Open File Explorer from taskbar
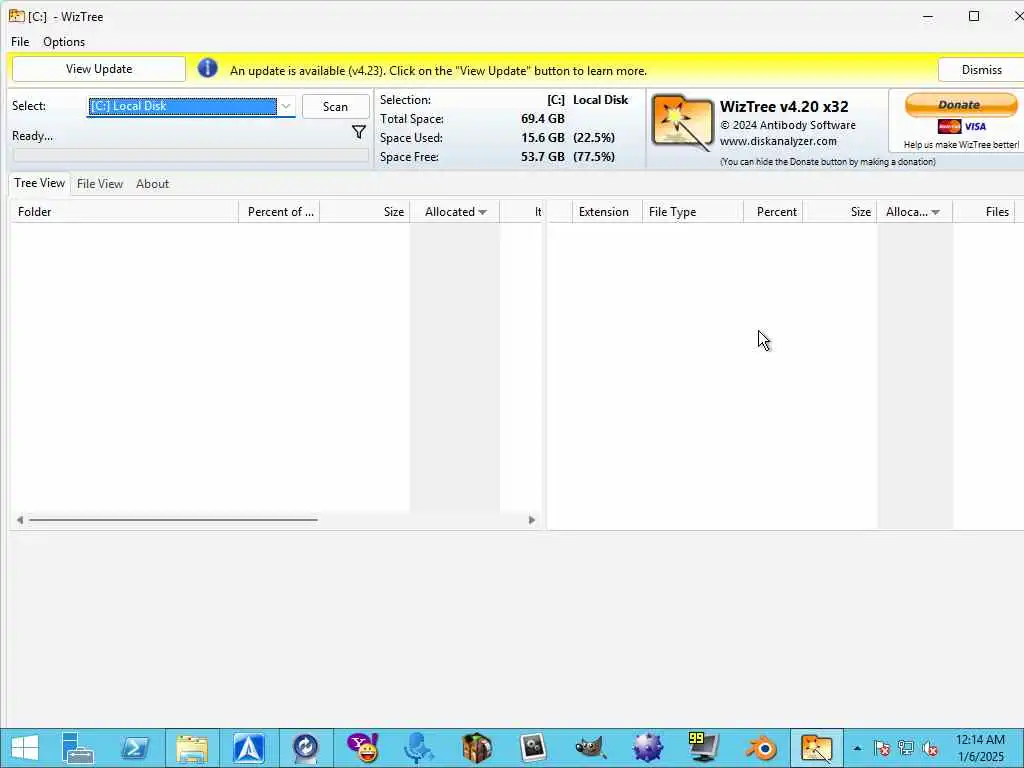Image resolution: width=1024 pixels, height=768 pixels. pos(192,748)
